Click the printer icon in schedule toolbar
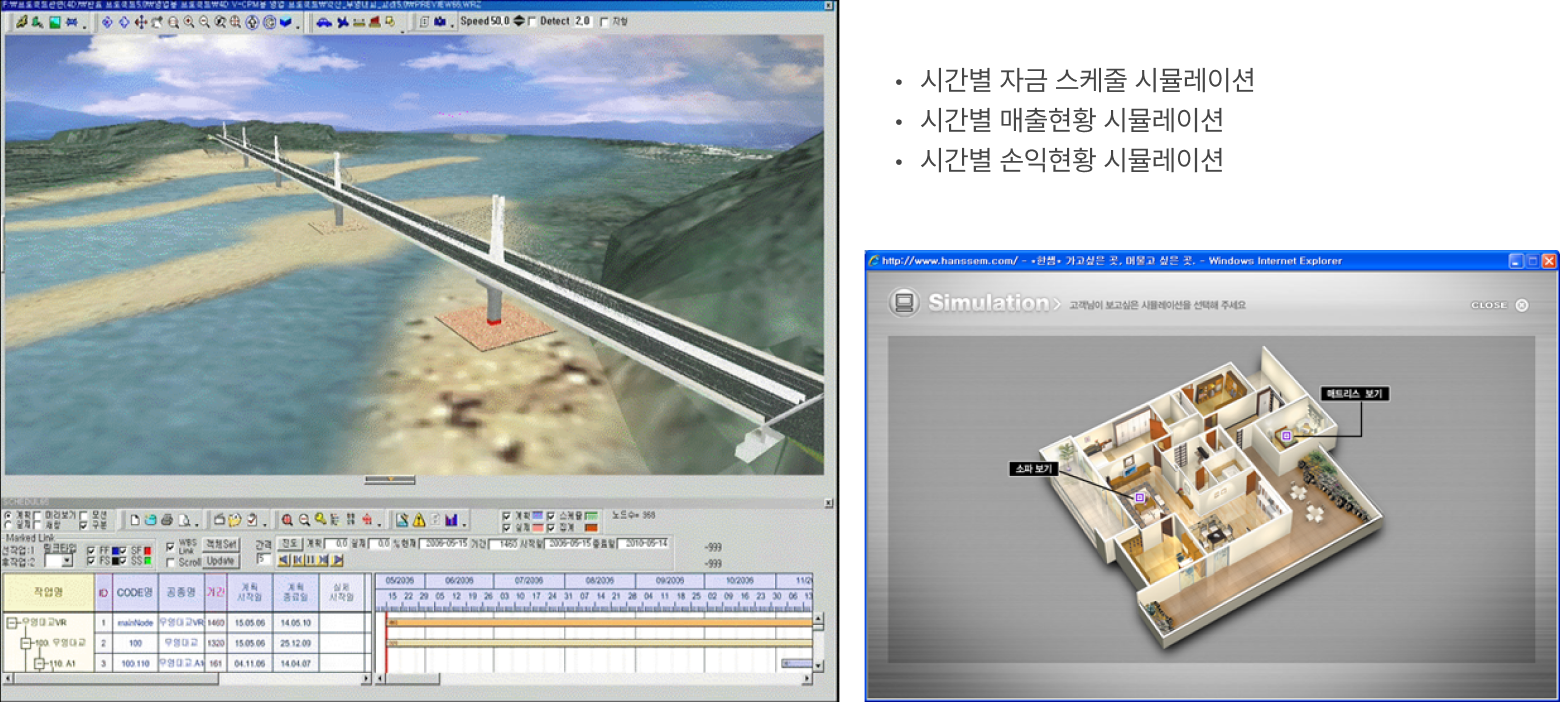This screenshot has width=1560, height=702. tap(167, 520)
